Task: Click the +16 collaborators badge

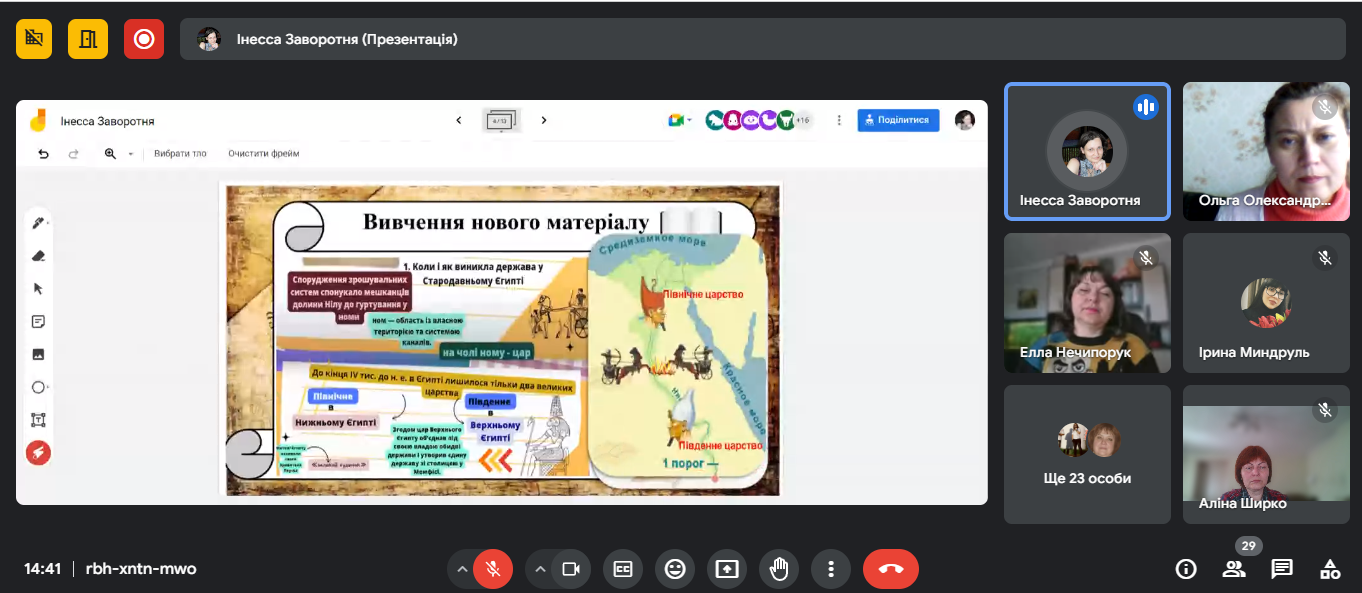Action: point(803,120)
